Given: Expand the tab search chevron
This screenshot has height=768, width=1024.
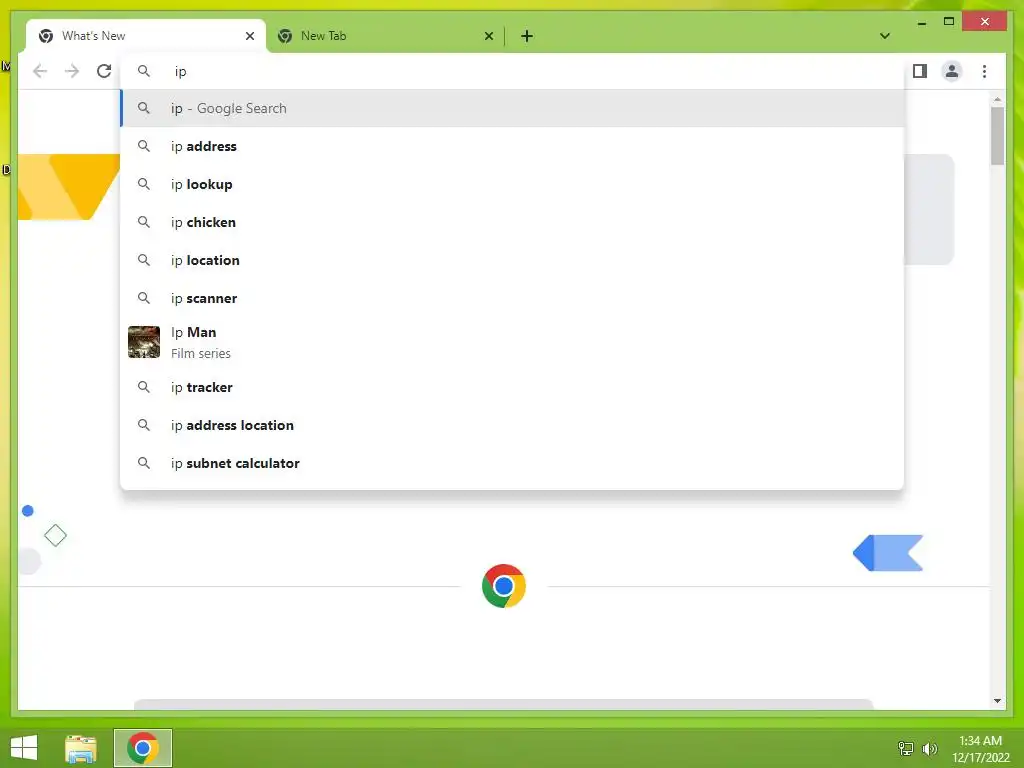Looking at the screenshot, I should (885, 36).
